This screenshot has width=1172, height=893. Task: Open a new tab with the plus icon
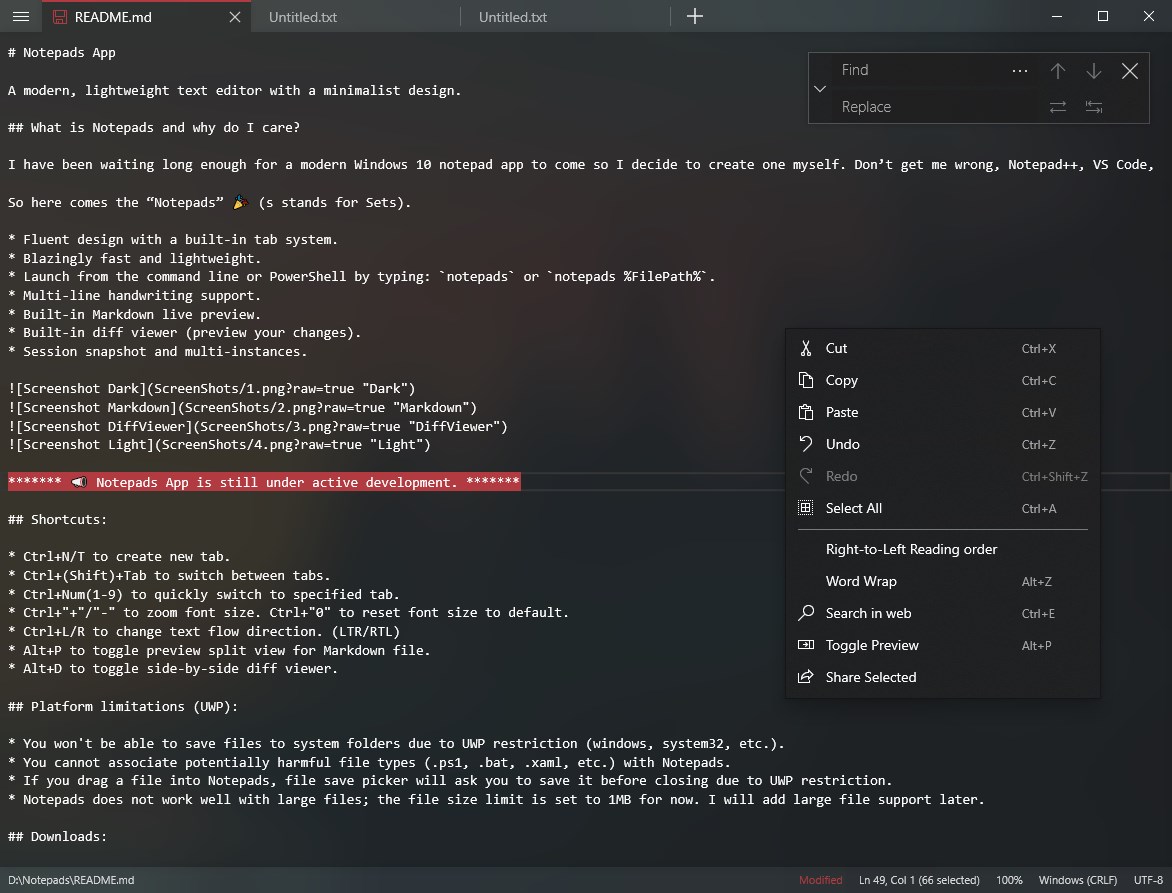click(694, 16)
